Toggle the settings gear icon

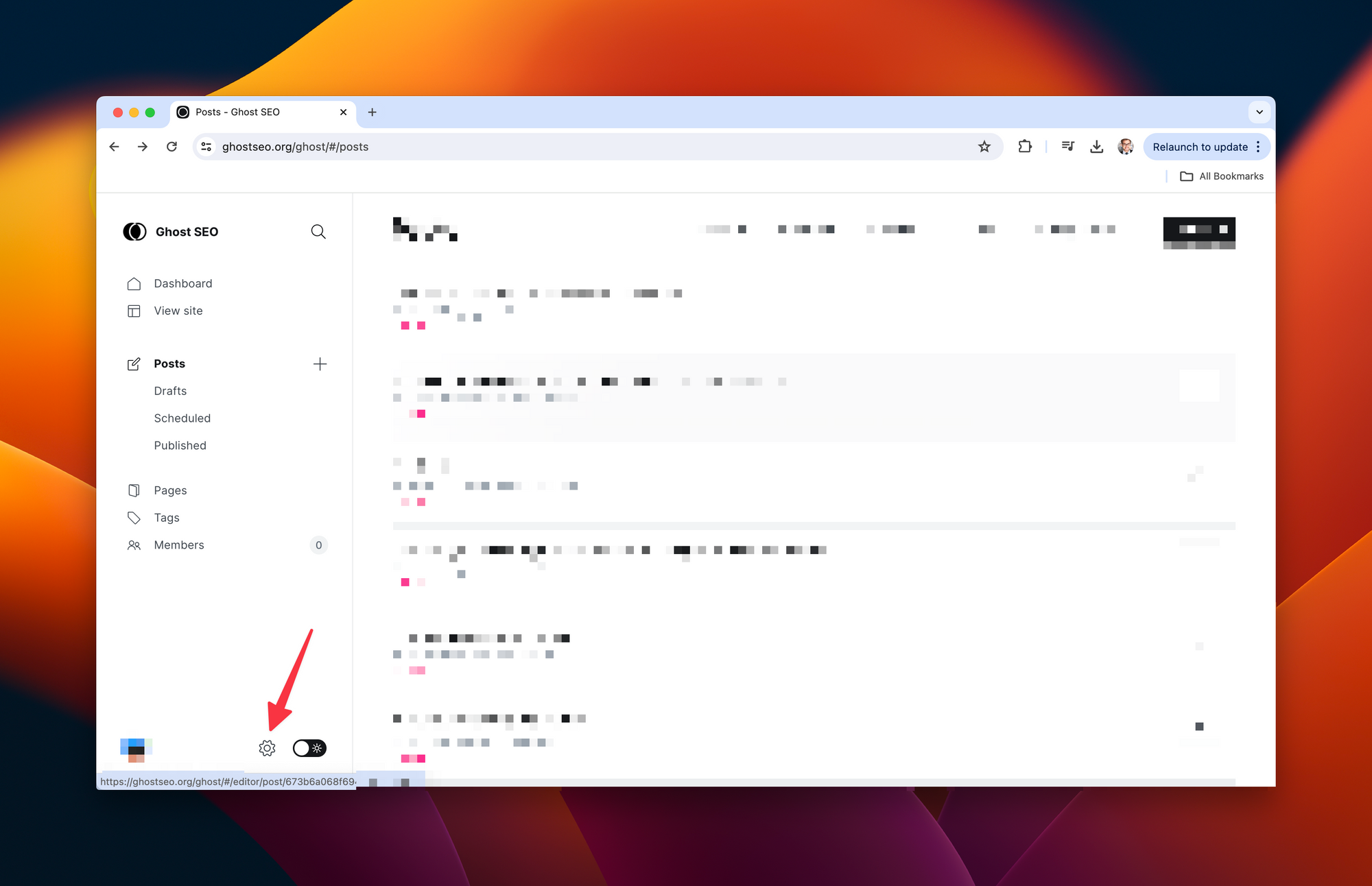point(266,747)
